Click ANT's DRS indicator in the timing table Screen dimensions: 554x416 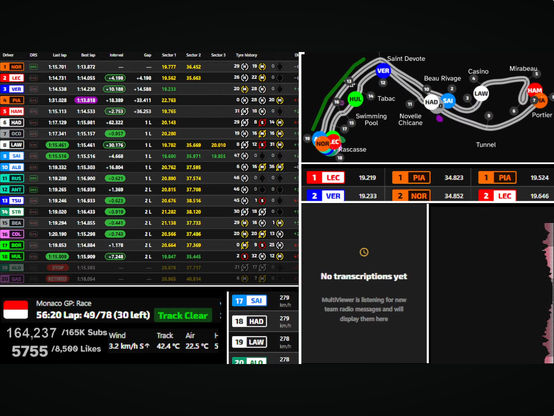34,190
